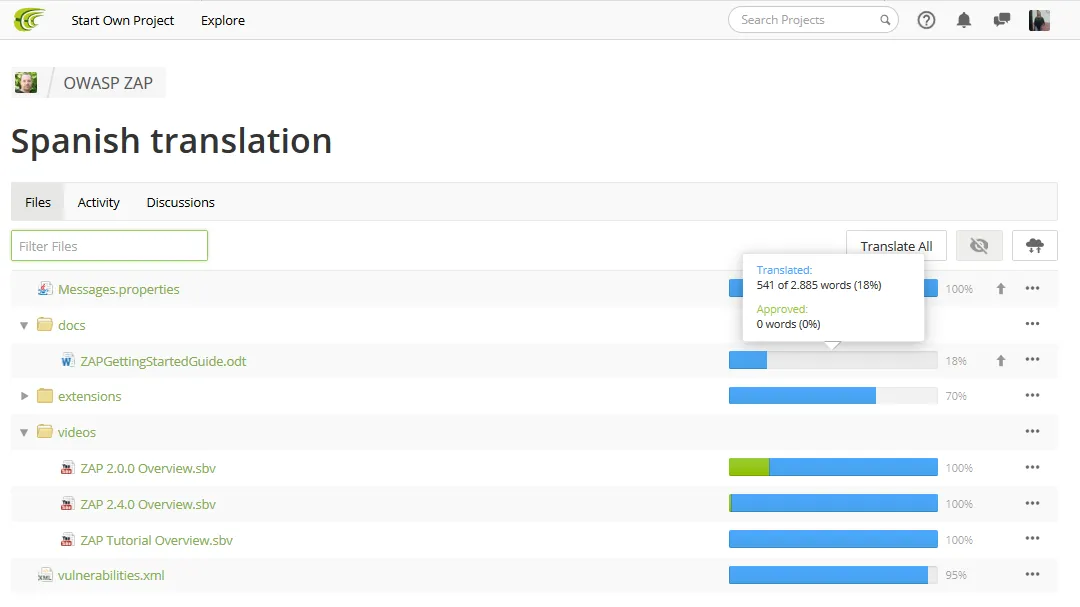Image resolution: width=1080 pixels, height=607 pixels.
Task: Click vulnerabilities.xml 95% progress bar
Action: pyautogui.click(x=833, y=575)
